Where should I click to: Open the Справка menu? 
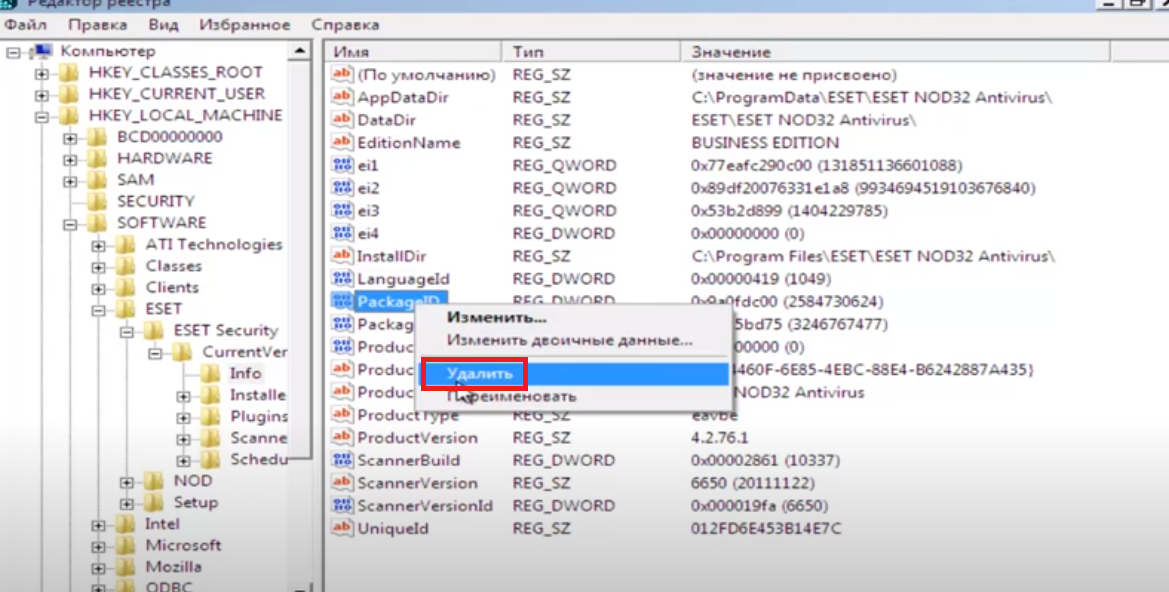[x=345, y=25]
